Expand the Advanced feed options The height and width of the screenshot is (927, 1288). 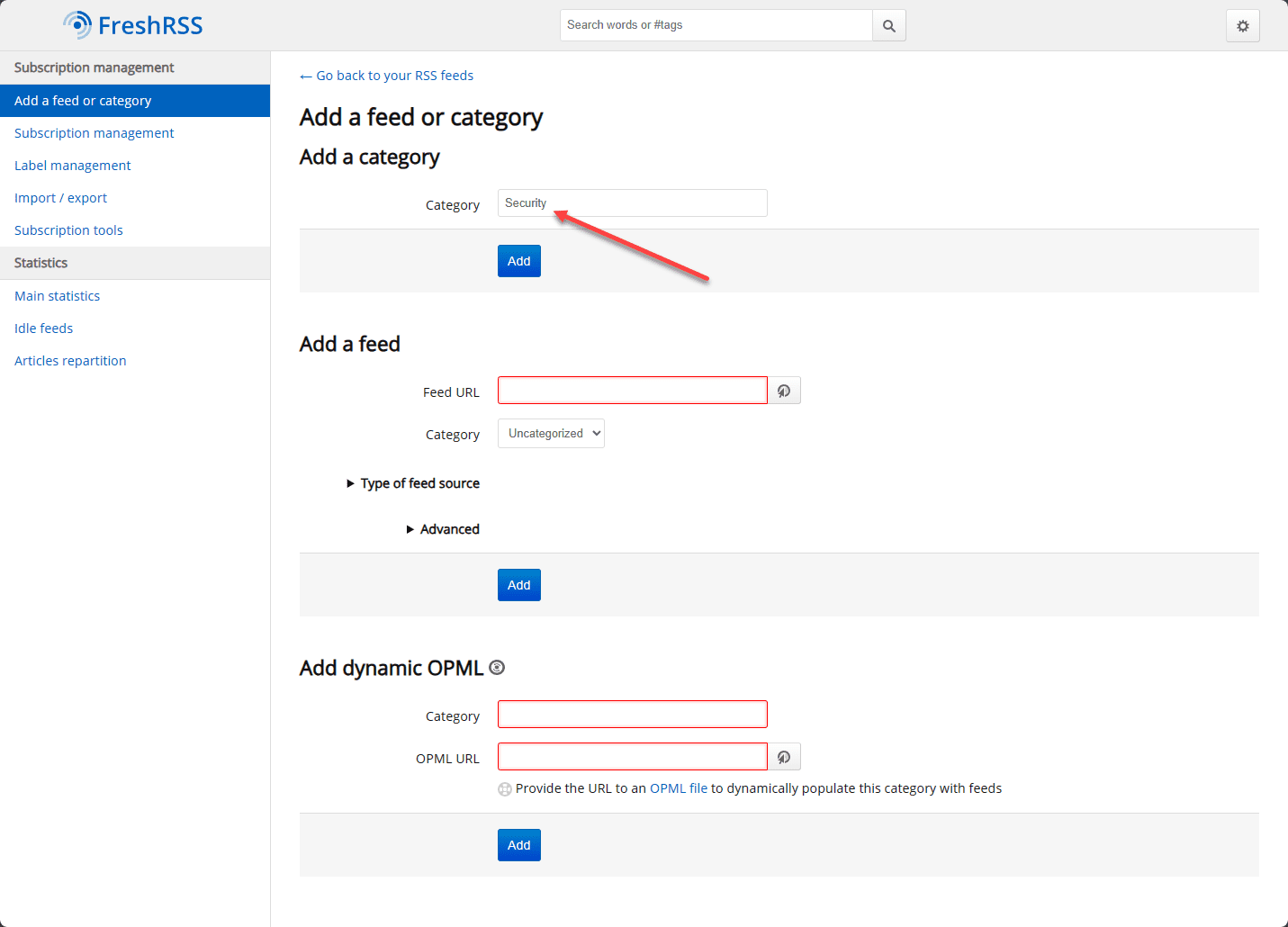click(x=443, y=529)
